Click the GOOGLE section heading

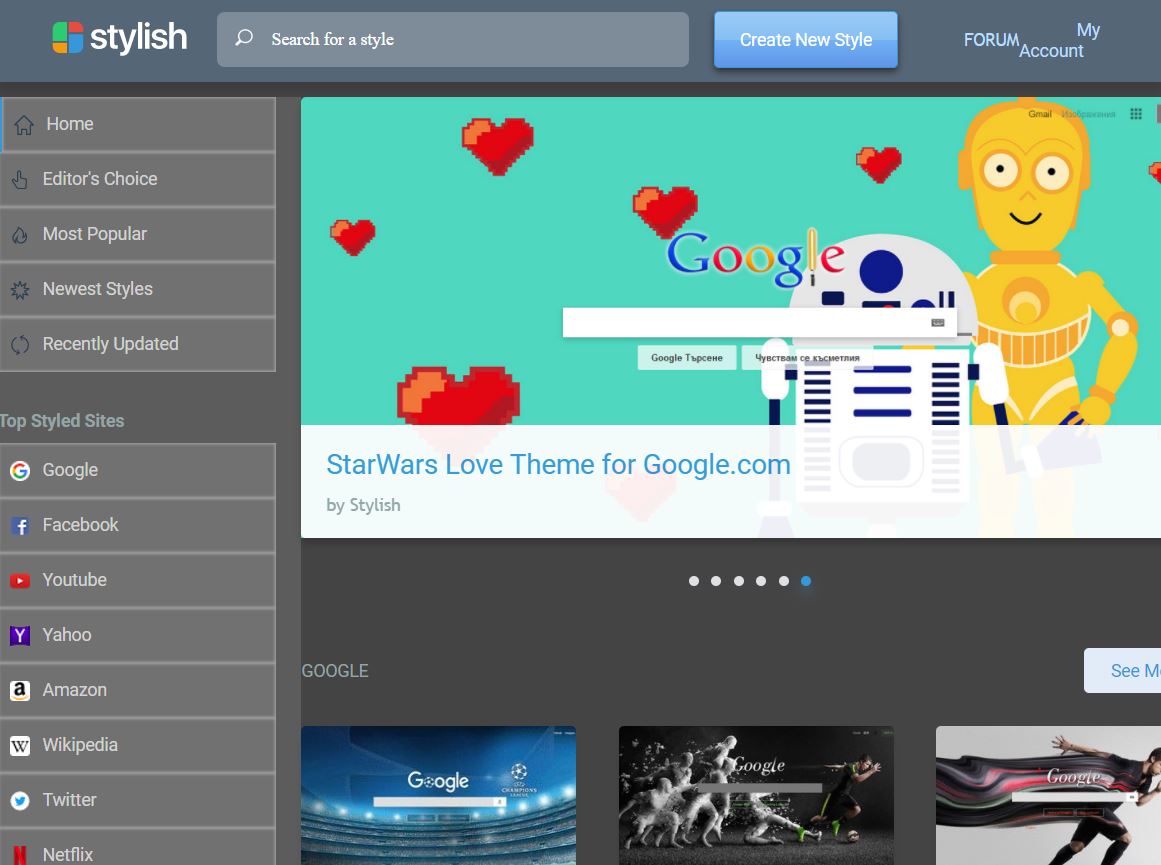coord(335,671)
